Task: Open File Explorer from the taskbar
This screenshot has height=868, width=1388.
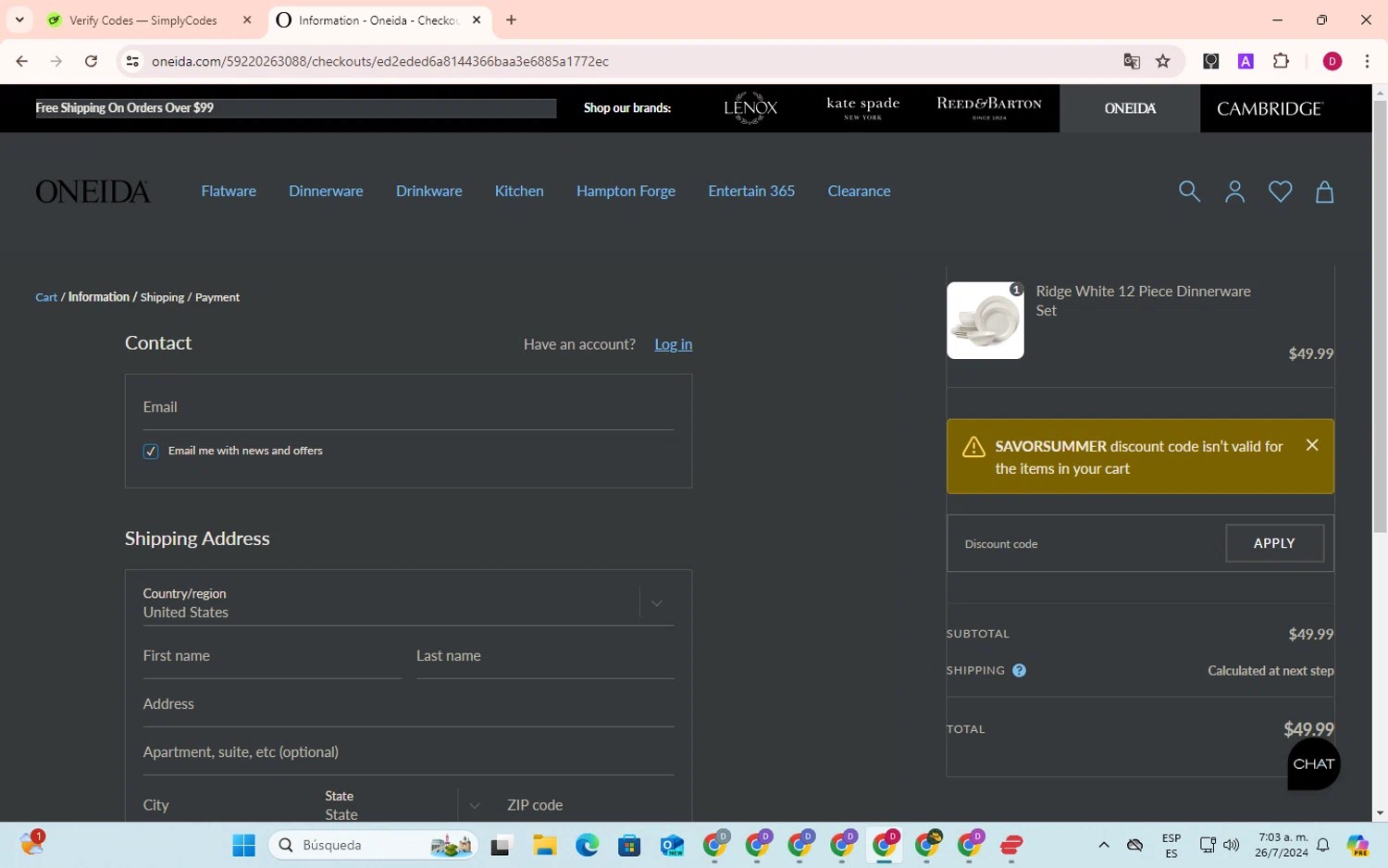Action: pyautogui.click(x=544, y=845)
